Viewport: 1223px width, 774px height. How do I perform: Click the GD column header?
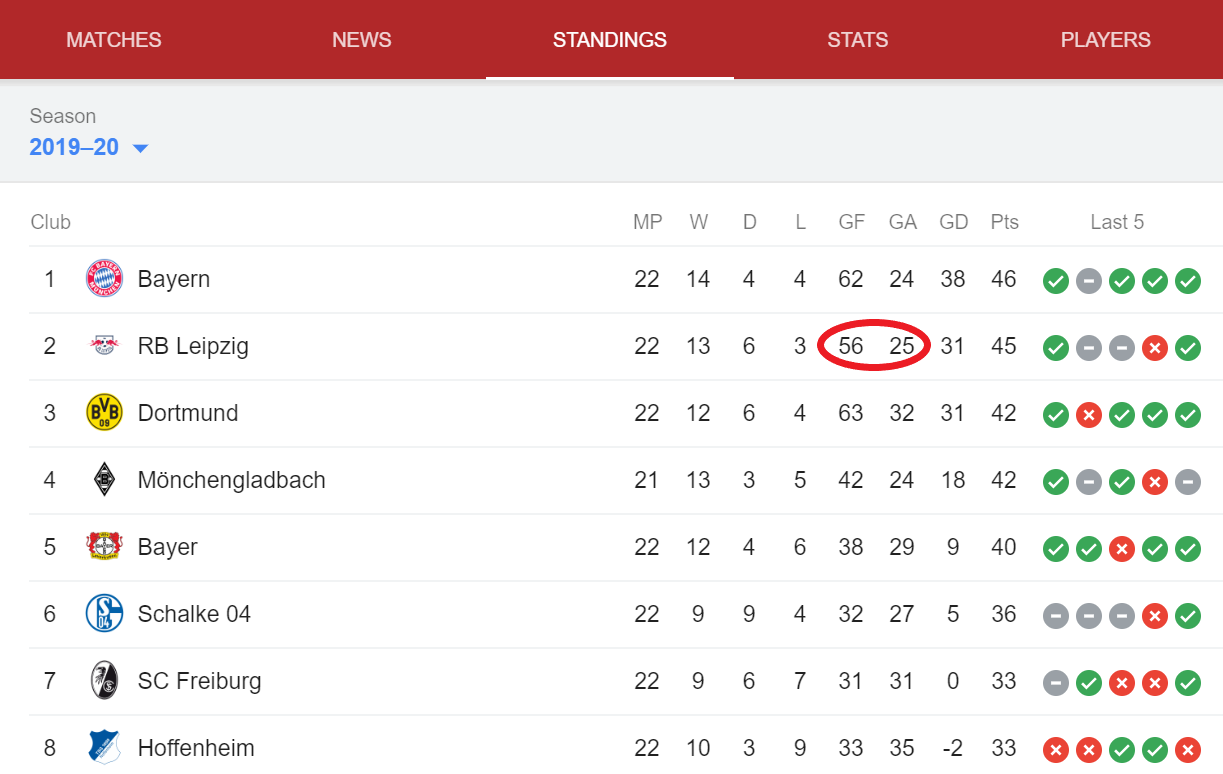click(x=954, y=222)
